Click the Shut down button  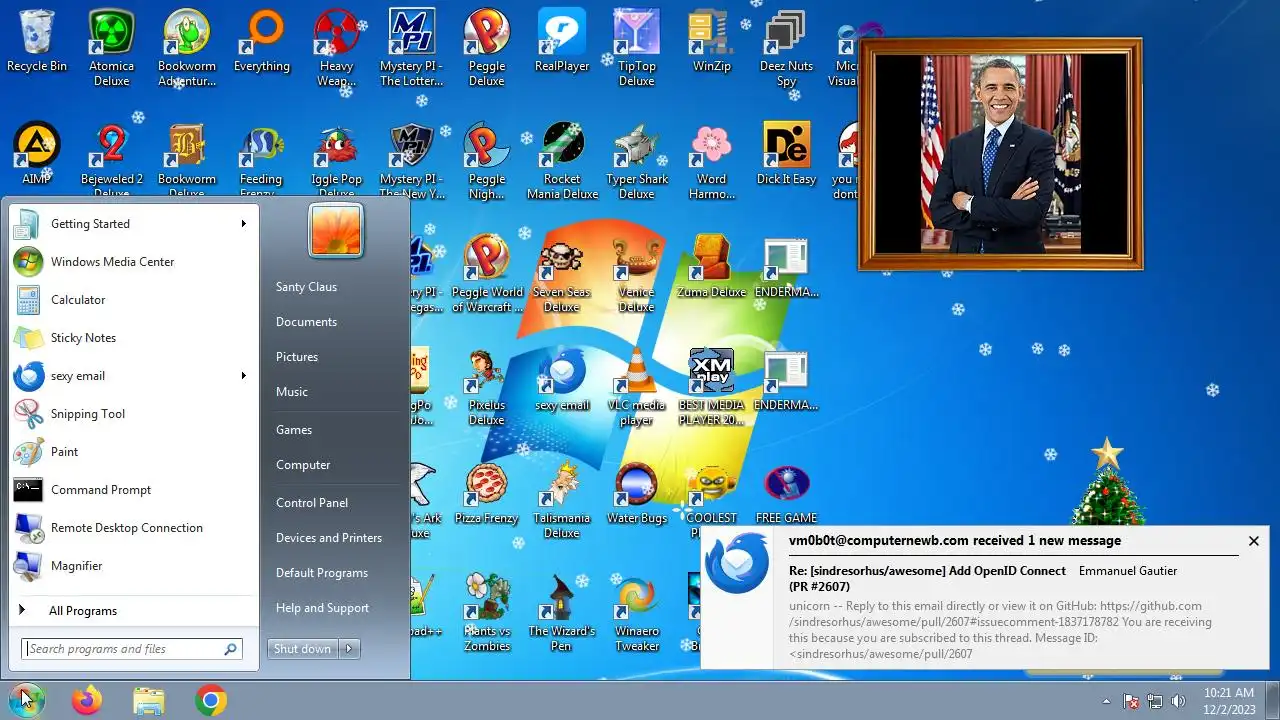click(303, 649)
